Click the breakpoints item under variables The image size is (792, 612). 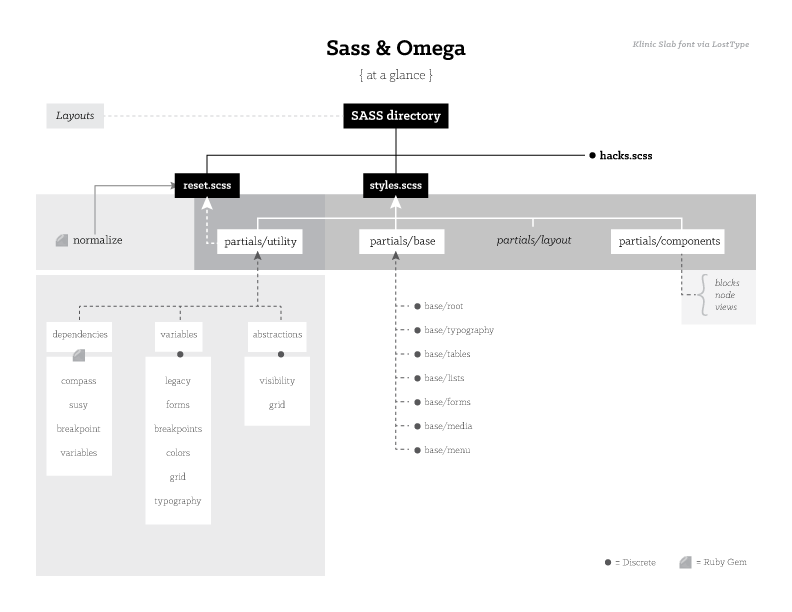[x=178, y=429]
